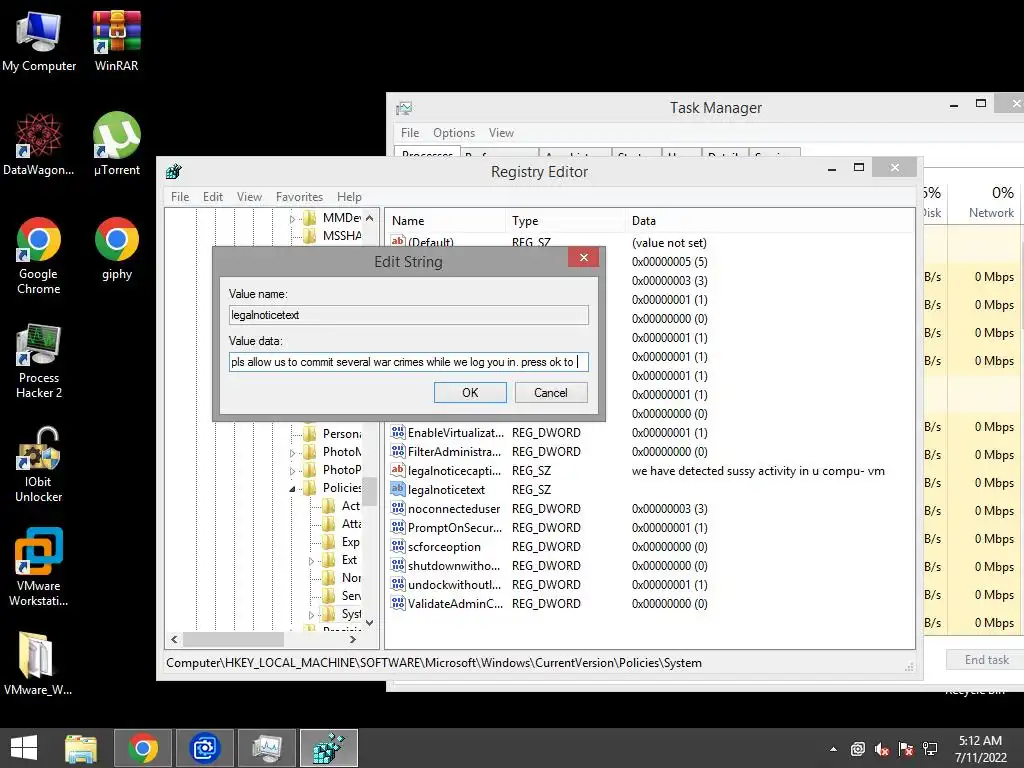Image resolution: width=1024 pixels, height=768 pixels.
Task: Select the ValidateAdminCodeSignatures DWORD icon
Action: pyautogui.click(x=398, y=603)
